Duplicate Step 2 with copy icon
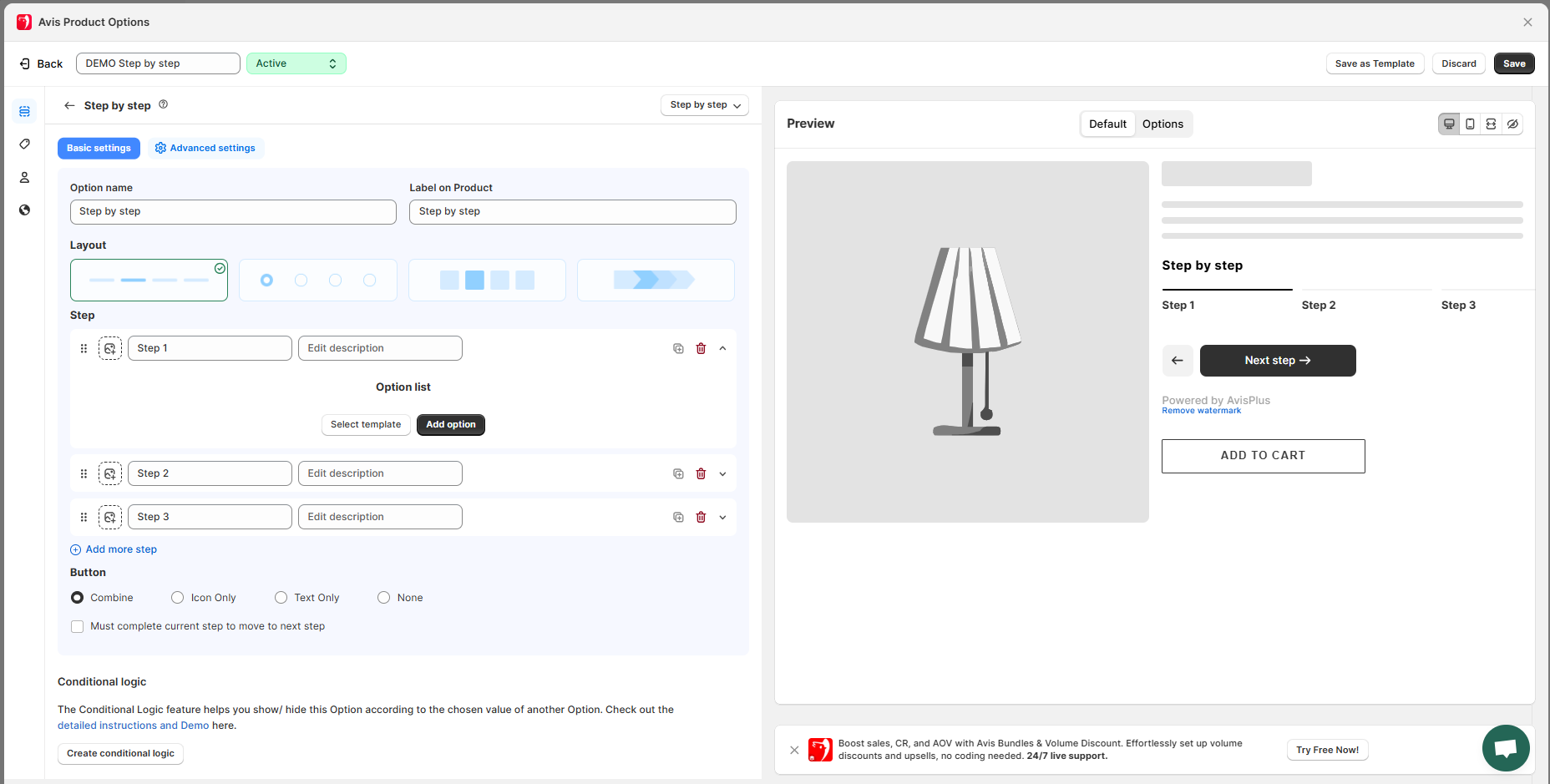The width and height of the screenshot is (1550, 784). pyautogui.click(x=678, y=474)
